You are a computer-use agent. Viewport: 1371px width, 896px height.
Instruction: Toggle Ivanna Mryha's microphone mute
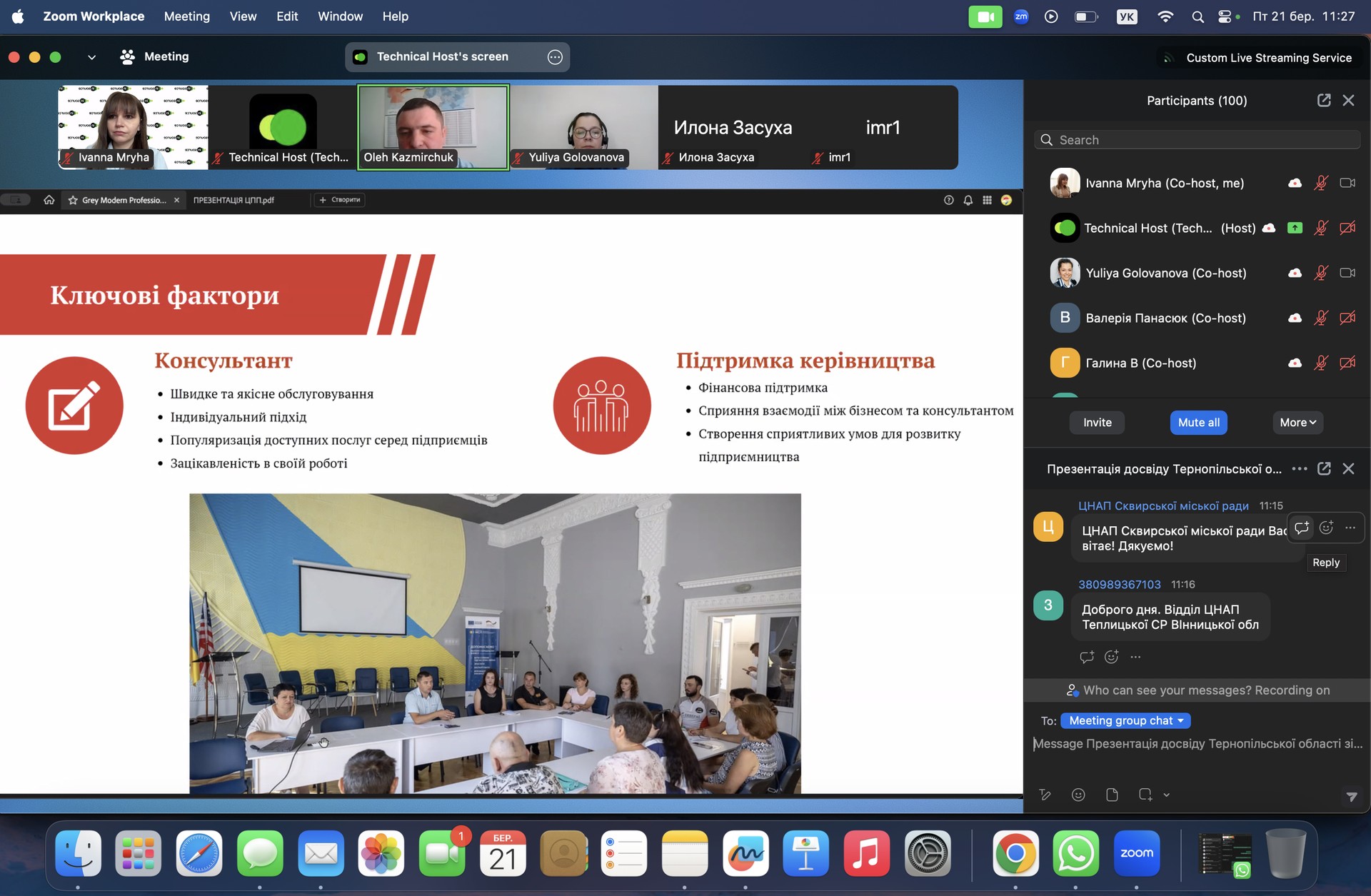pyautogui.click(x=1321, y=183)
